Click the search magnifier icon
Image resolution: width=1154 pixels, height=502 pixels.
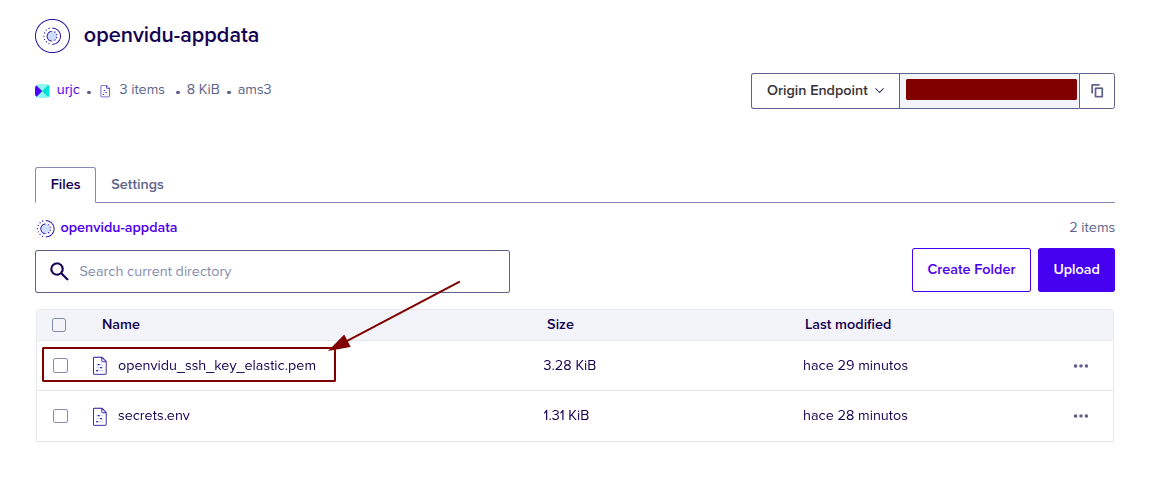coord(59,271)
